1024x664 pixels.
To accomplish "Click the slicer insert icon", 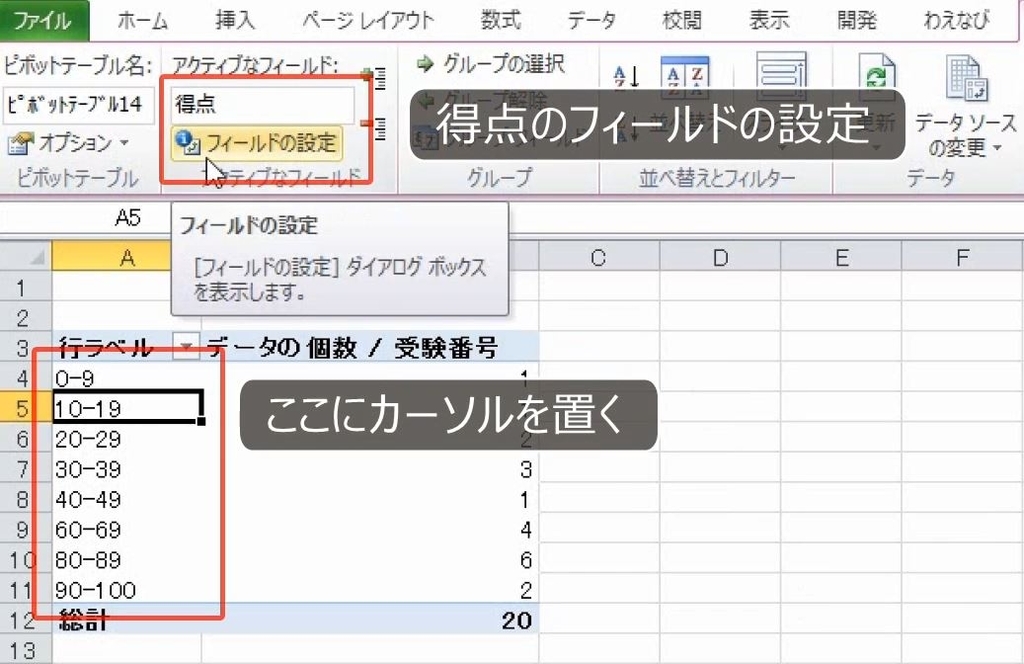I will [781, 76].
